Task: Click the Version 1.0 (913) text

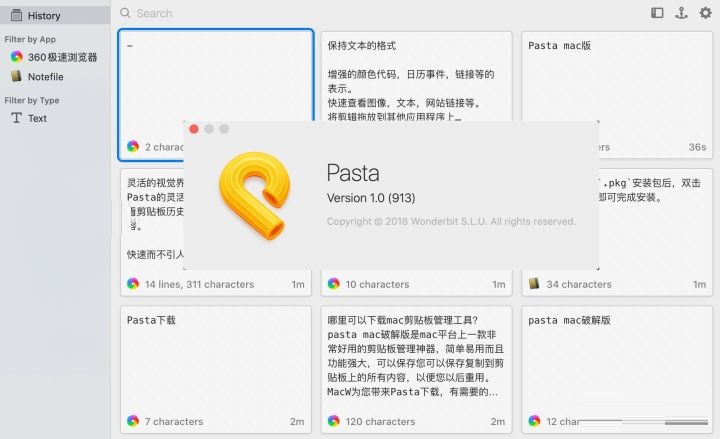Action: (x=371, y=198)
